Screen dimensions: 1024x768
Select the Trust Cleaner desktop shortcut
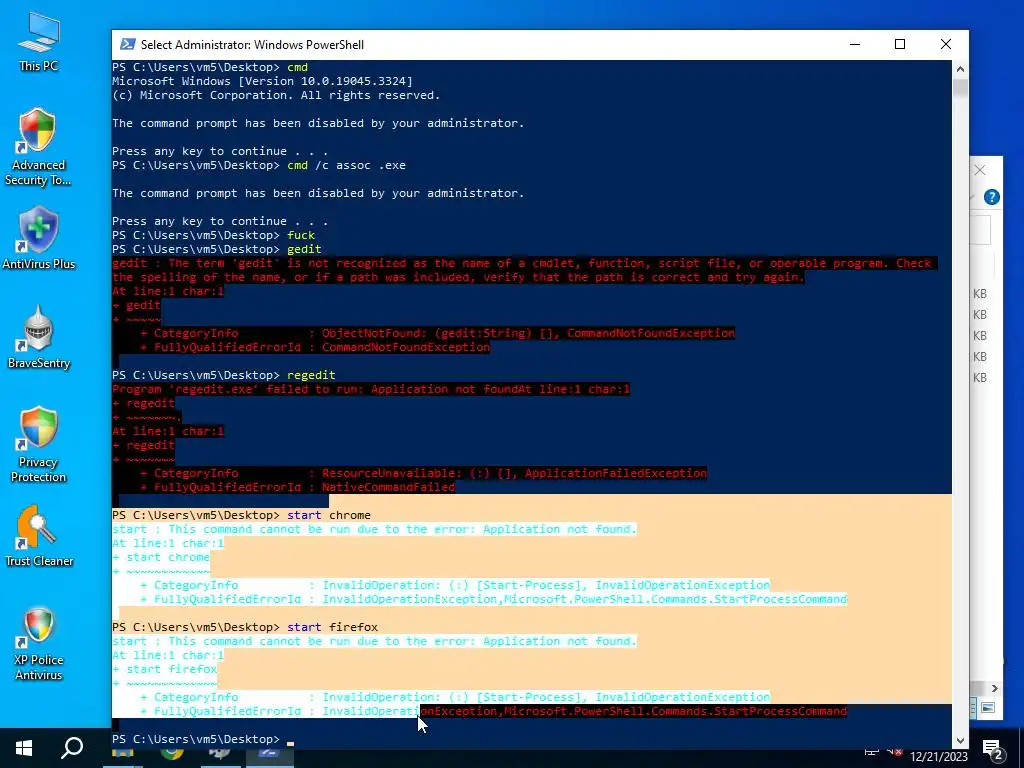tap(39, 536)
